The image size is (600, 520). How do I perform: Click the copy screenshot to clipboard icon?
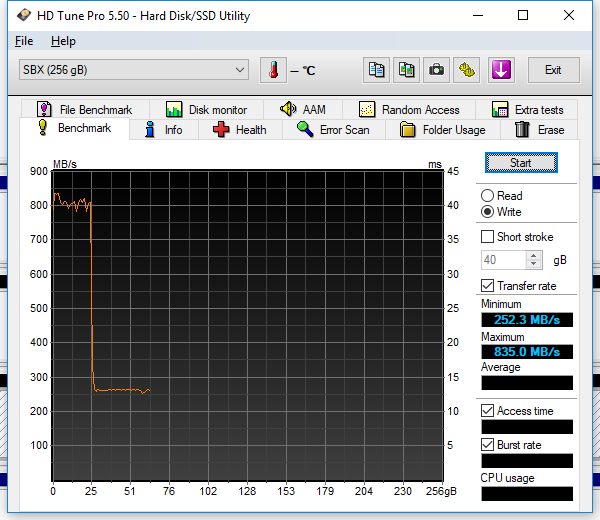(x=406, y=70)
